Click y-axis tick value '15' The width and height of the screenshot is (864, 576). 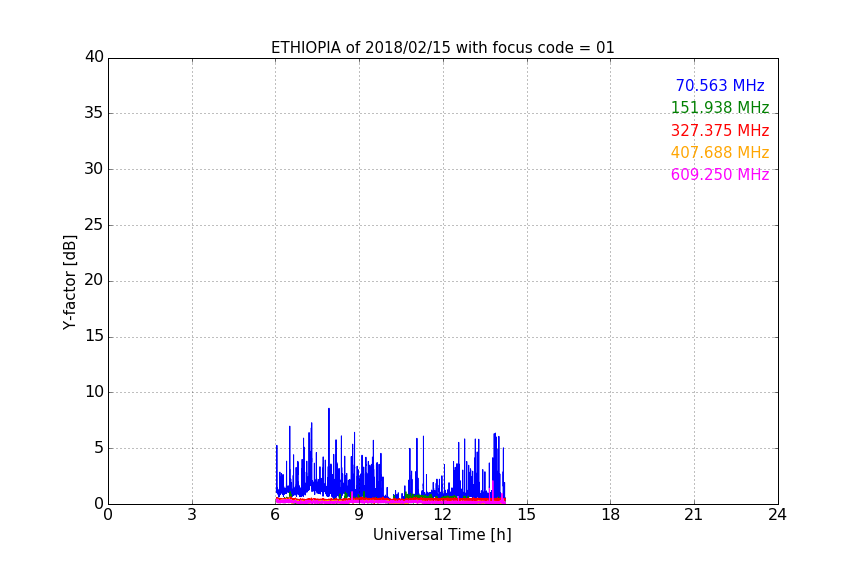pyautogui.click(x=94, y=336)
